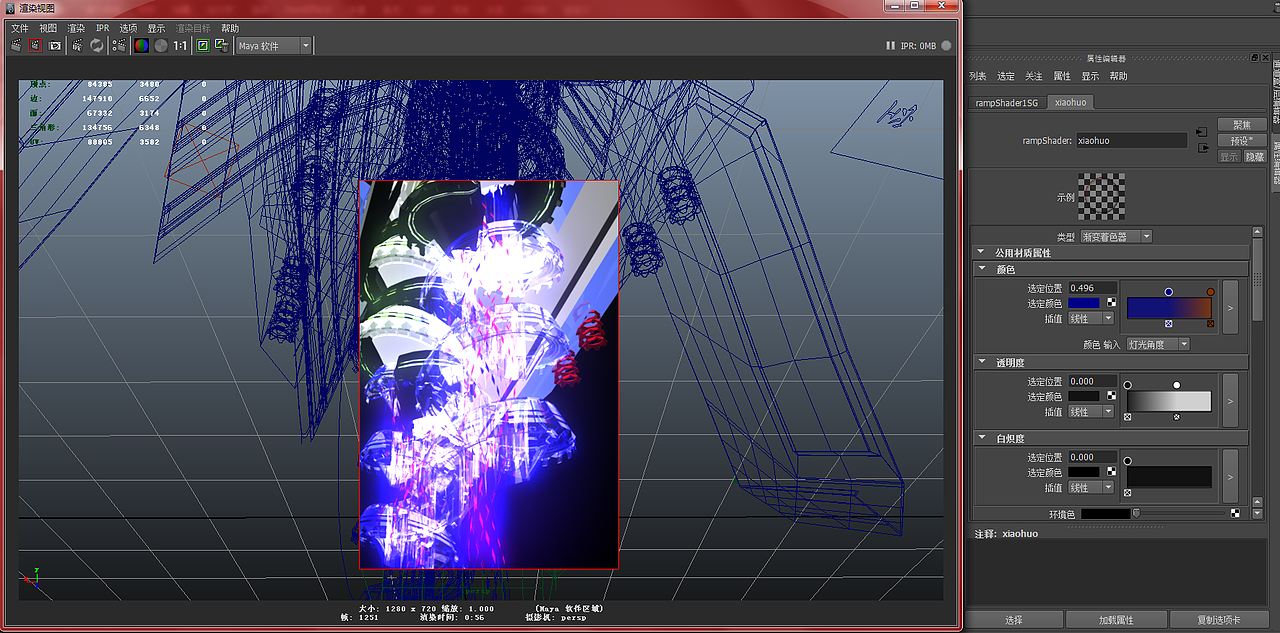The image size is (1280, 633).
Task: Delete the orange color ramp handle via X box
Action: [1211, 324]
